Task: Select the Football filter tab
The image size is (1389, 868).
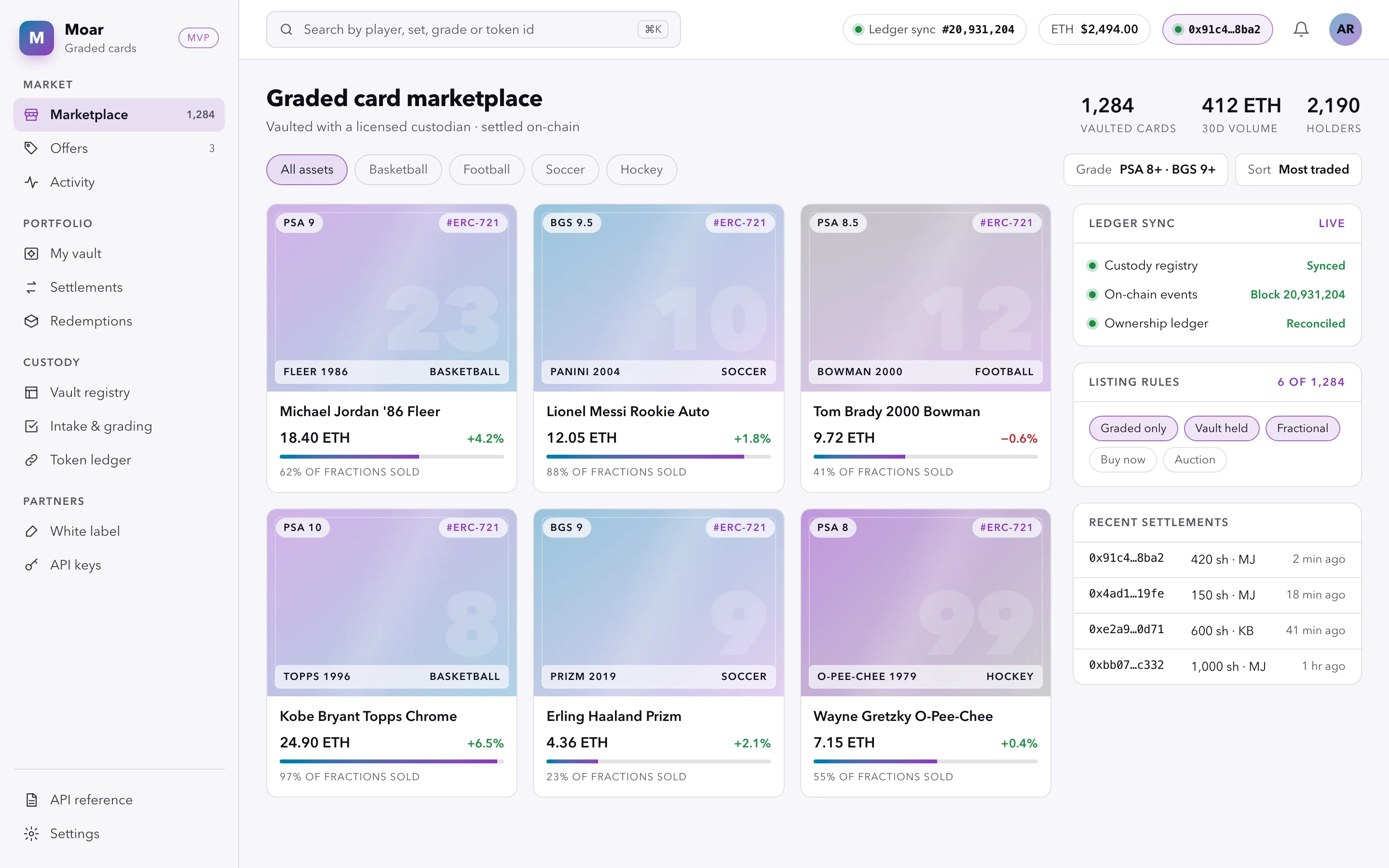Action: pyautogui.click(x=486, y=170)
